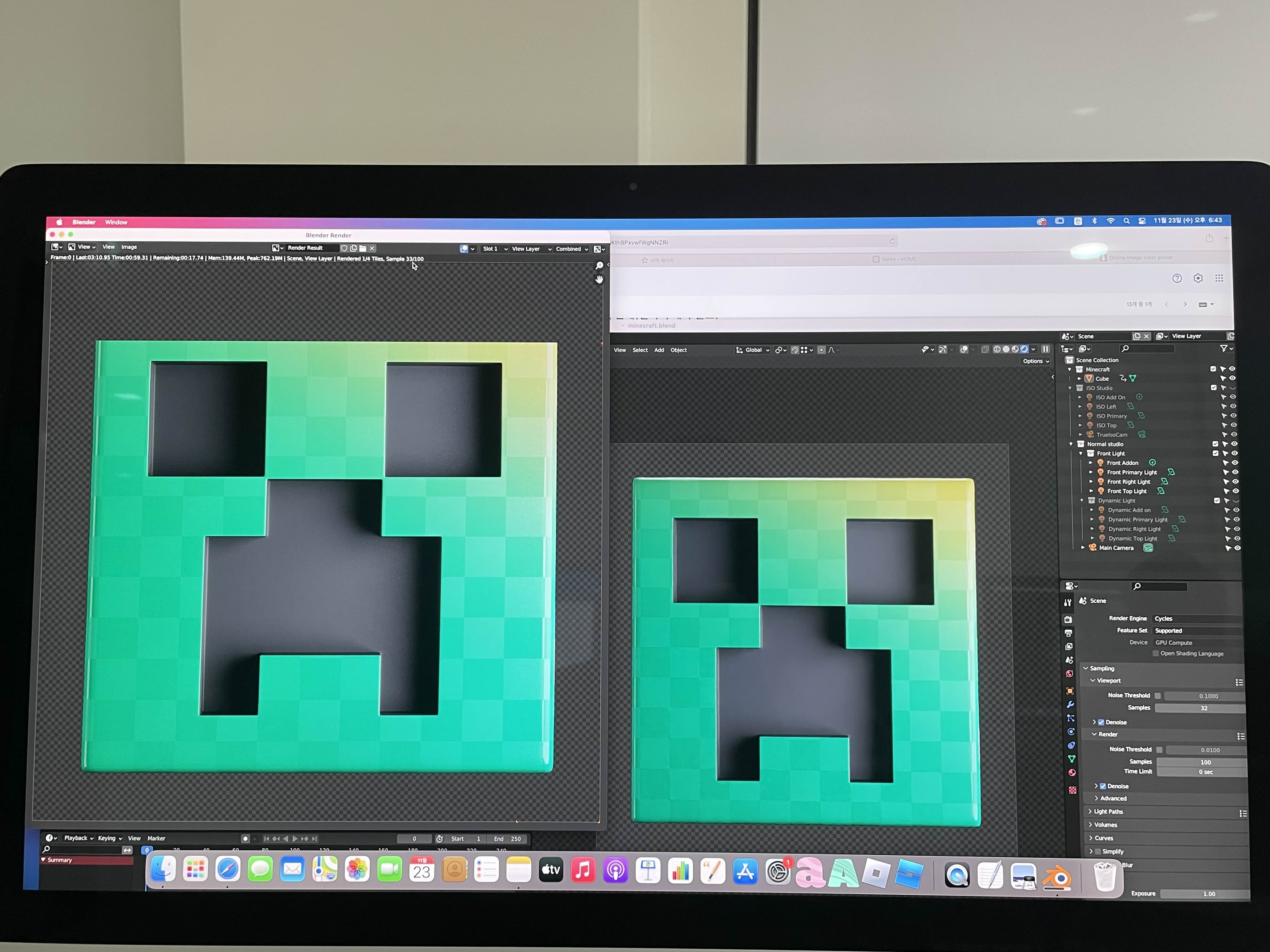Open the Object Data properties triangle icon
The height and width of the screenshot is (952, 1270).
click(x=1071, y=759)
